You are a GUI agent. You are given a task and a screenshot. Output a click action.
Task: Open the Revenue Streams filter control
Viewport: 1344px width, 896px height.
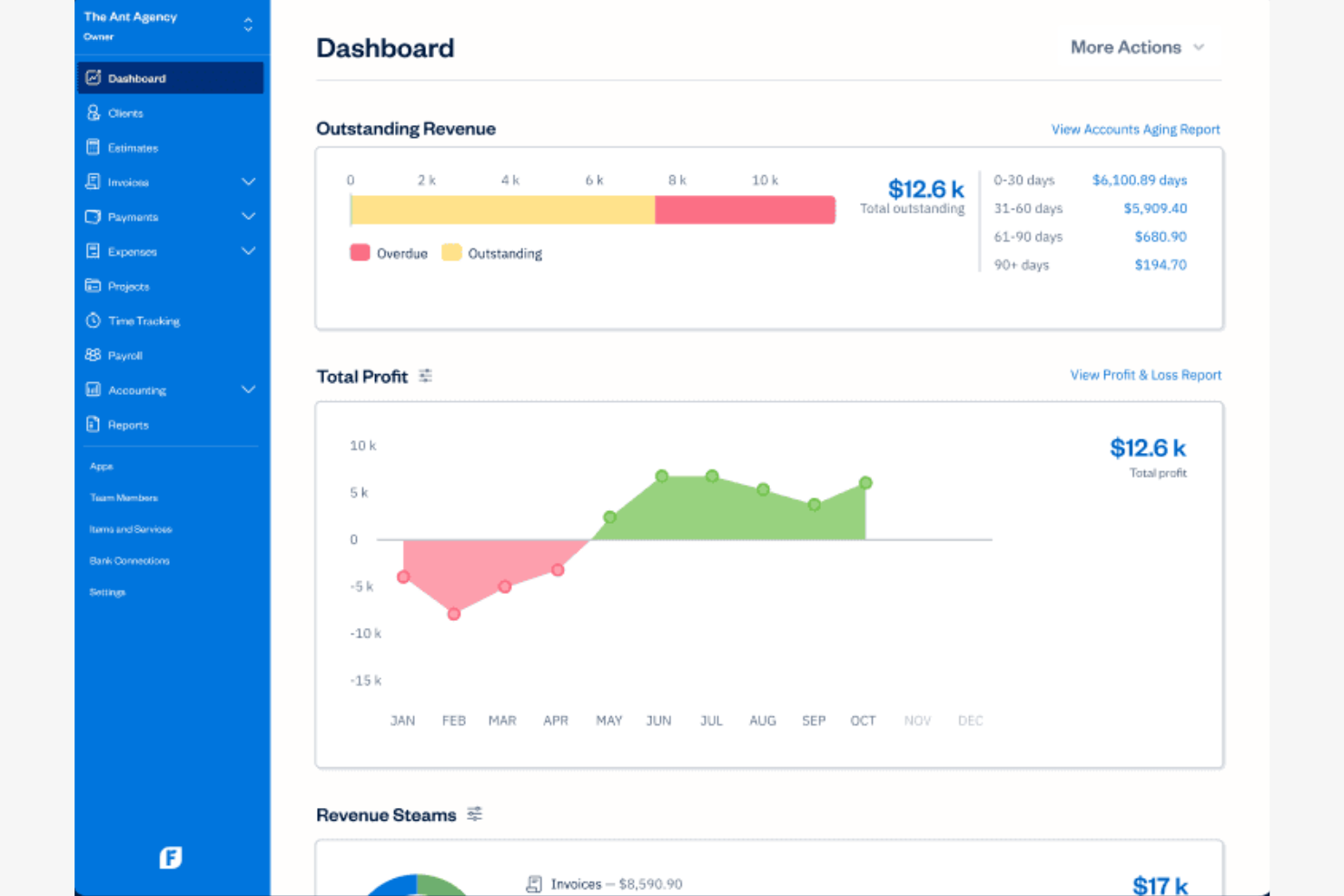pos(474,813)
